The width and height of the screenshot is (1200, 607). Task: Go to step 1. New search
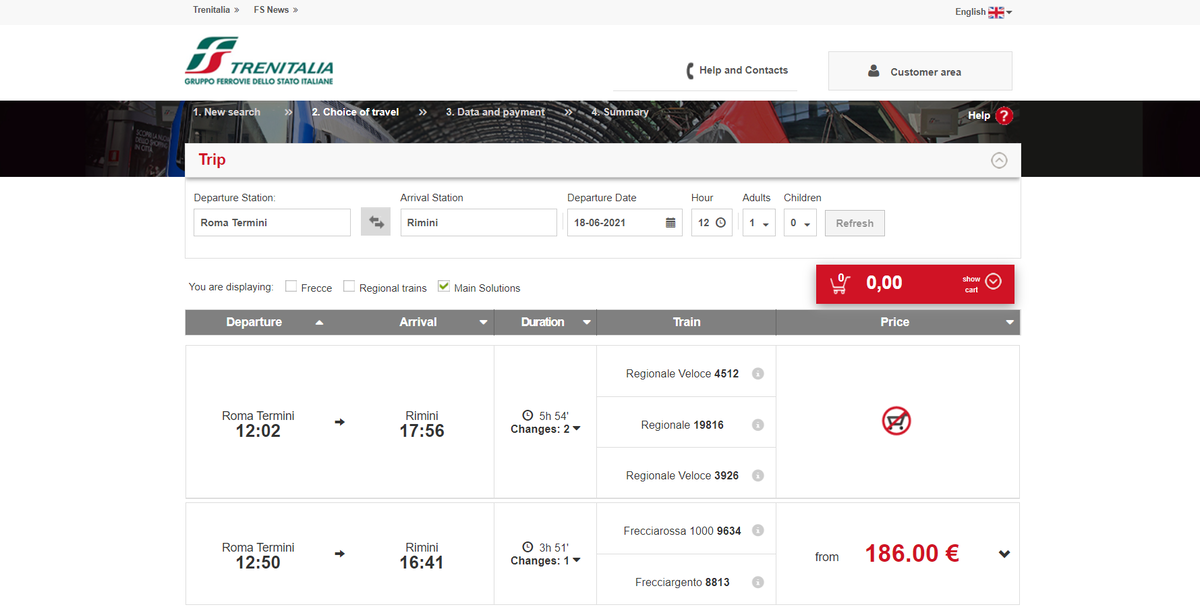226,112
